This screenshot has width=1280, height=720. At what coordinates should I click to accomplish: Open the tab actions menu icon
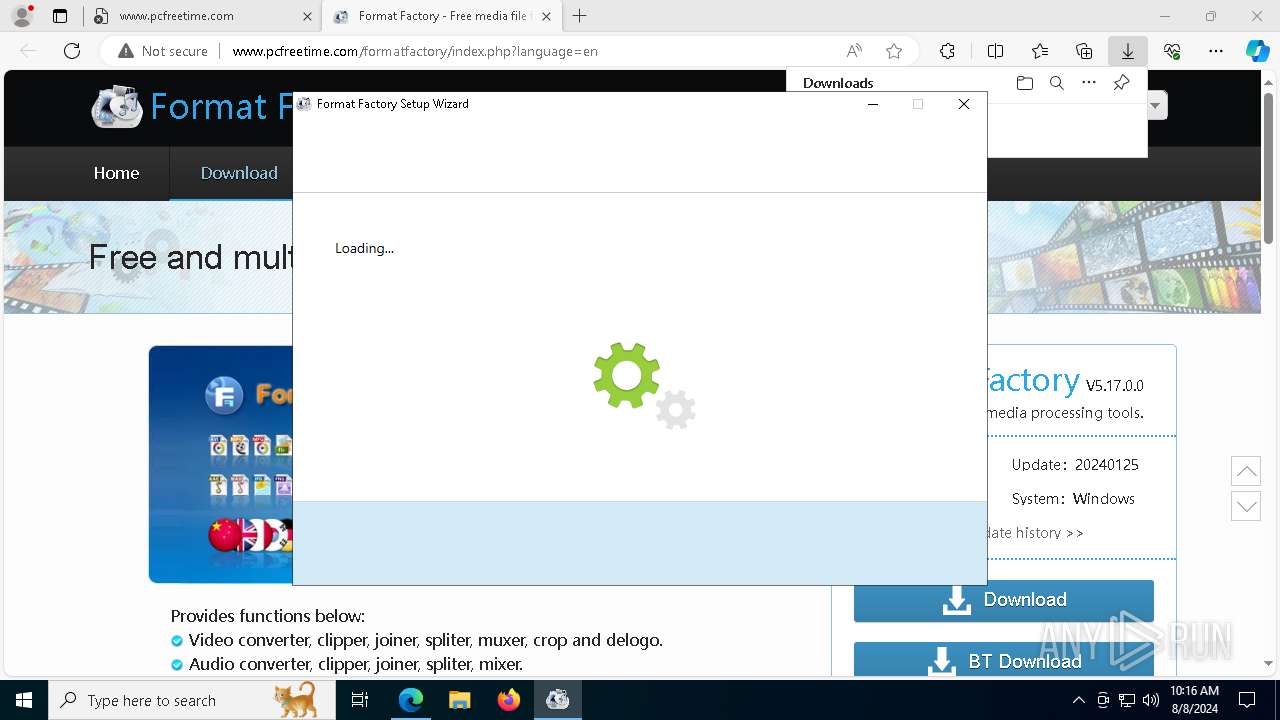point(60,16)
